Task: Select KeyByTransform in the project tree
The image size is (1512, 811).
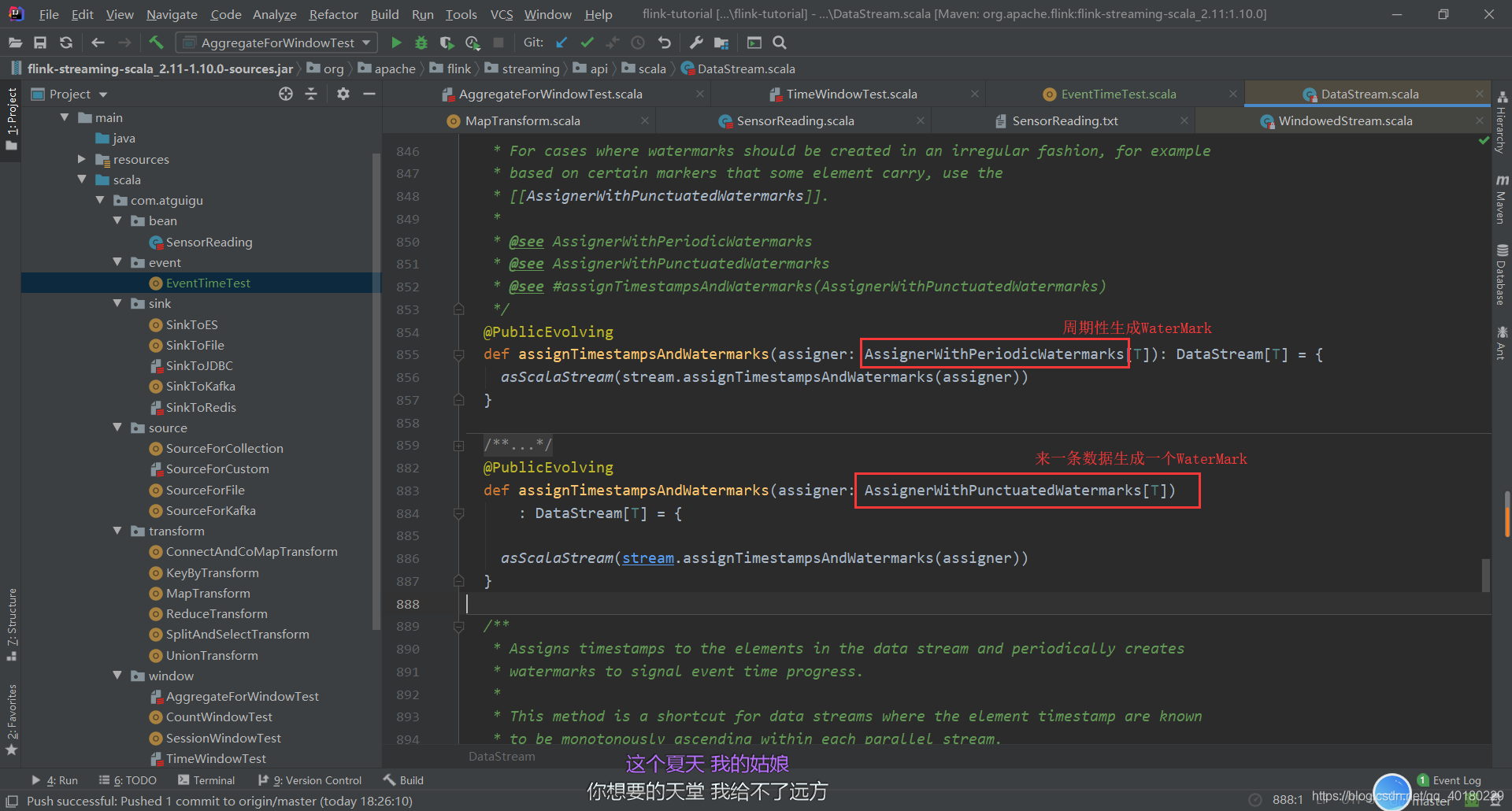Action: tap(212, 572)
